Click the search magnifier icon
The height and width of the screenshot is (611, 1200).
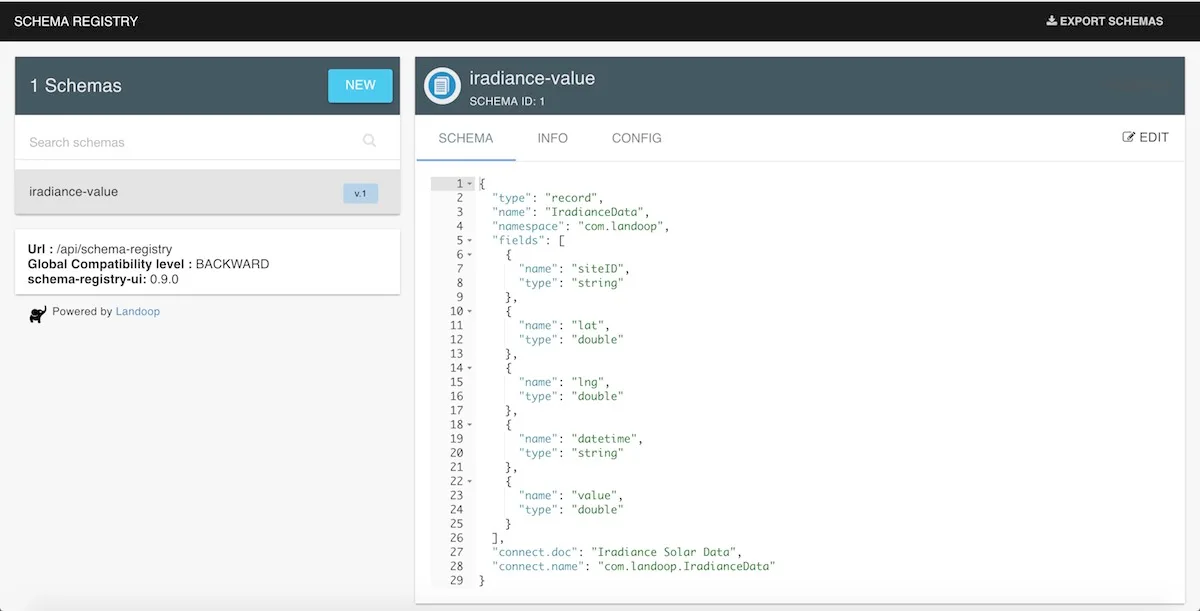[369, 141]
